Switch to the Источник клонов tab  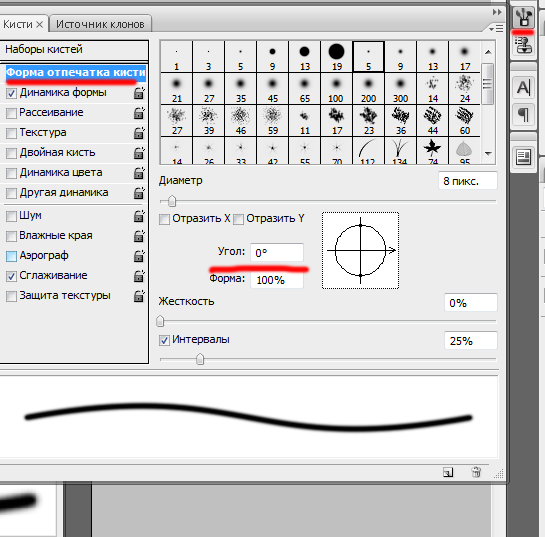[x=100, y=24]
